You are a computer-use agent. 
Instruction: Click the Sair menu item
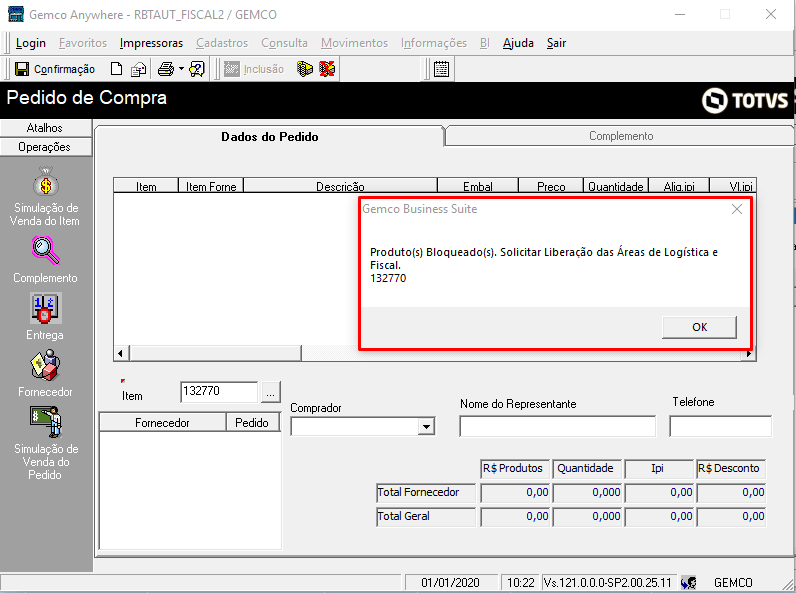(x=556, y=43)
